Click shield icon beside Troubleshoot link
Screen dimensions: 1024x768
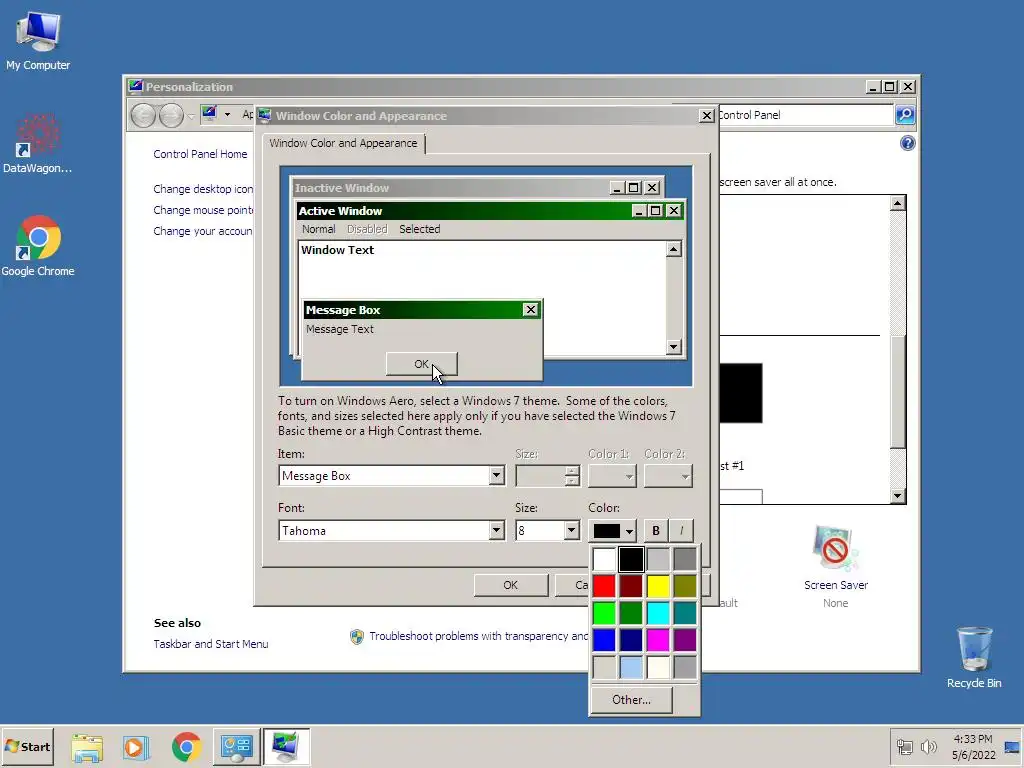[x=357, y=637]
